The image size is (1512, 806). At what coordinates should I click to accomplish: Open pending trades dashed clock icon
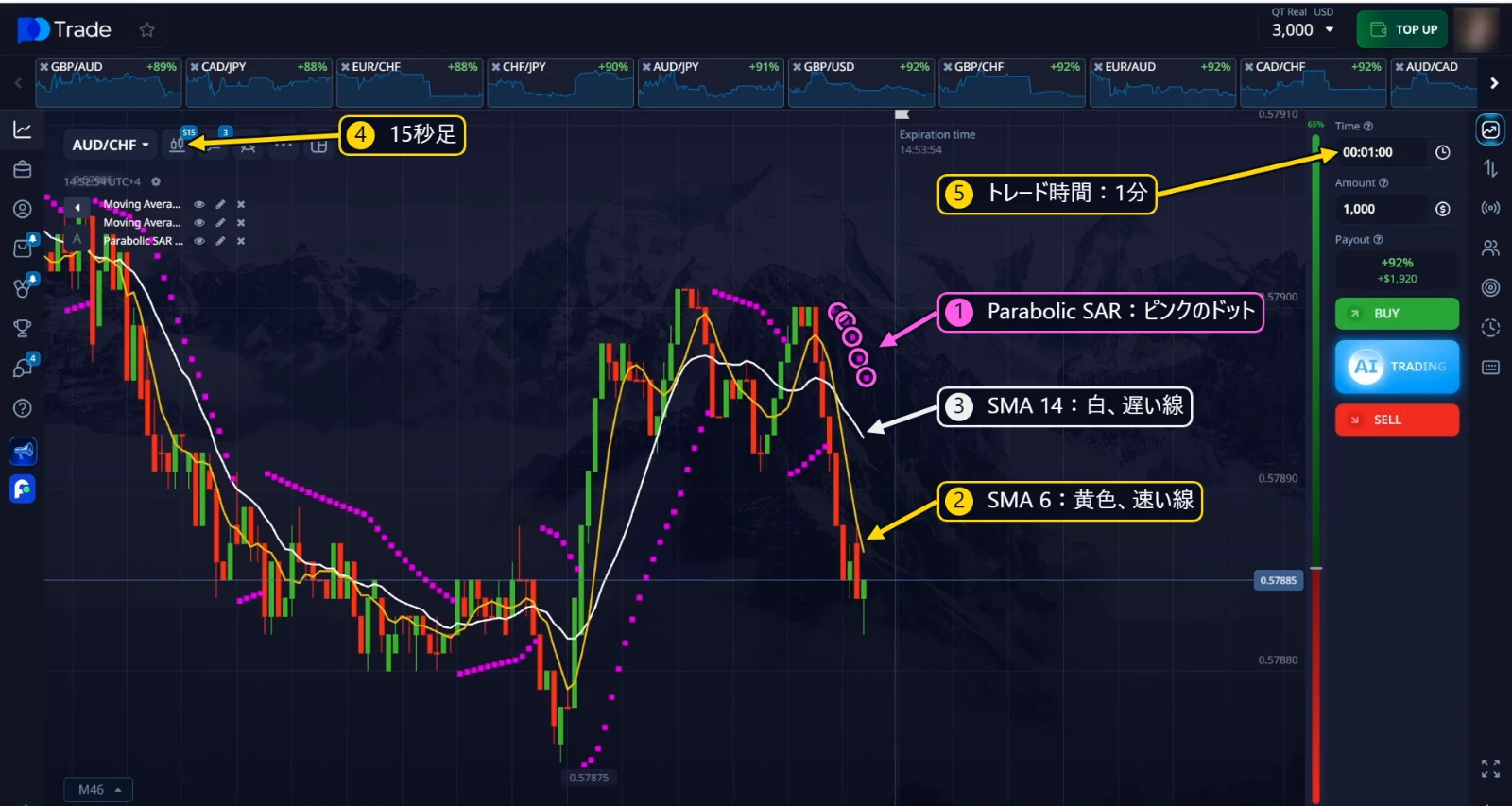point(1490,328)
